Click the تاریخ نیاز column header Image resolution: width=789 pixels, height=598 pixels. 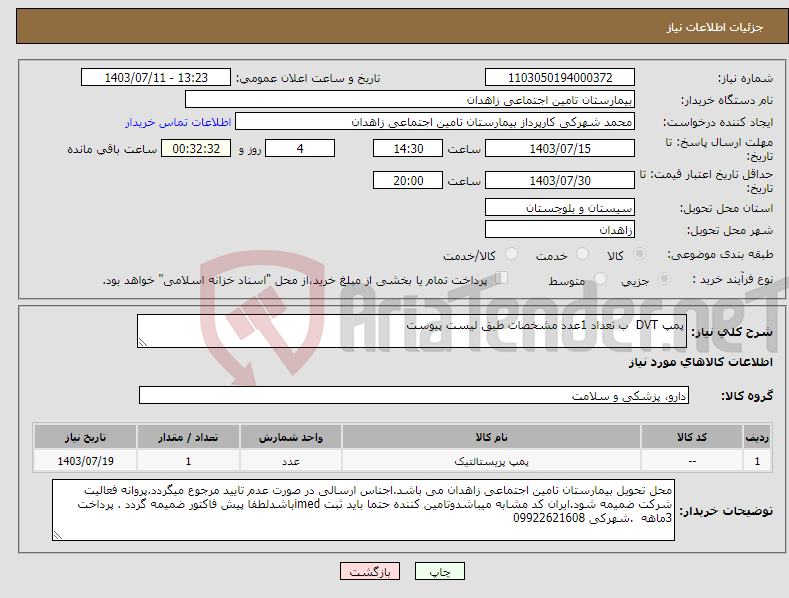(86, 437)
